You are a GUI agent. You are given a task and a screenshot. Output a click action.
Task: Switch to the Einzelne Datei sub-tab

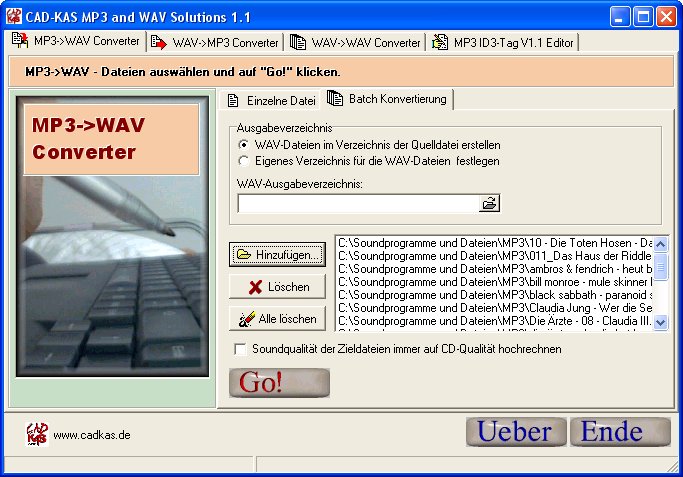(270, 100)
